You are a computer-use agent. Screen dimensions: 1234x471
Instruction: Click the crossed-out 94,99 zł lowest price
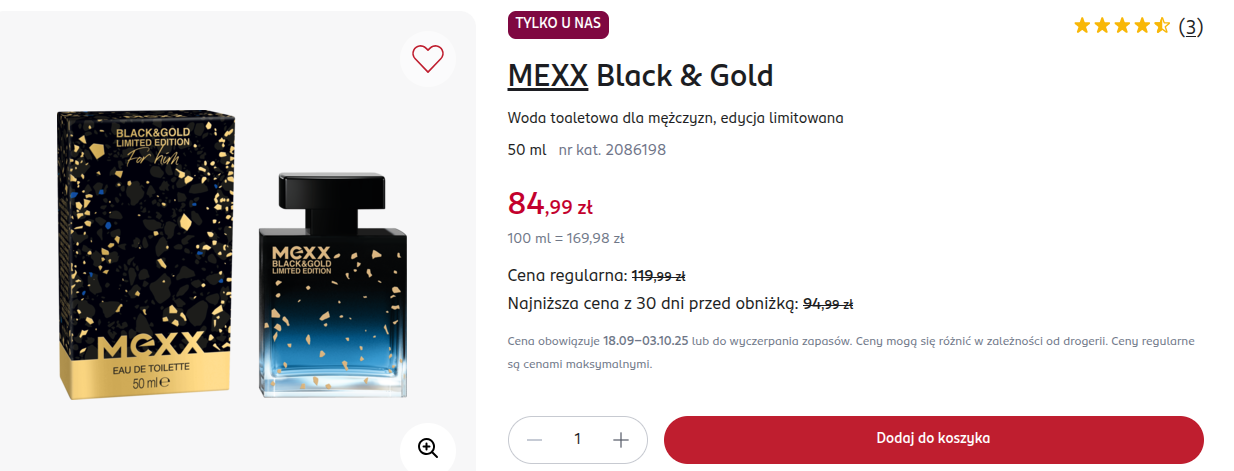[x=828, y=304]
